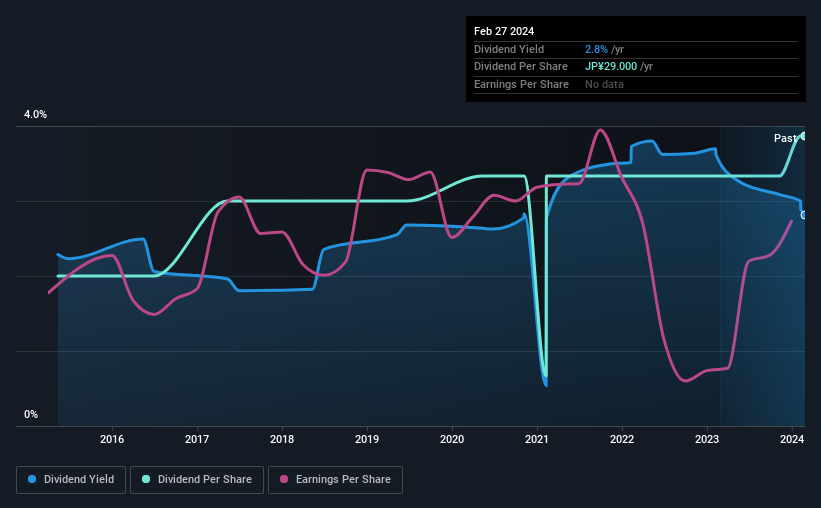Select the 2021 x-axis year label
This screenshot has height=508, width=821.
pos(537,439)
